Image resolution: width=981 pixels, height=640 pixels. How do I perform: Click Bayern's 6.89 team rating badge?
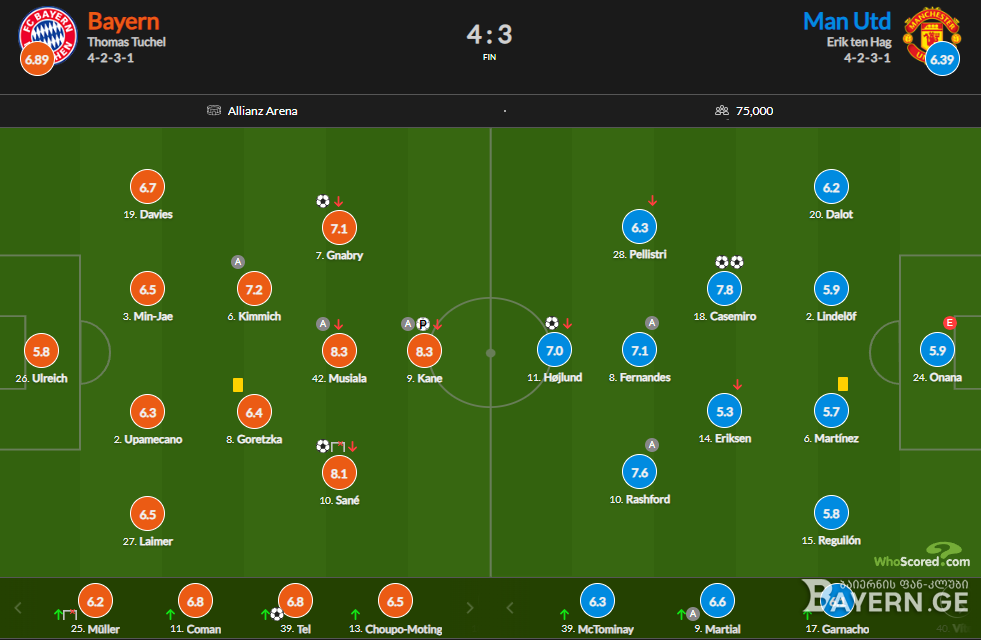tap(37, 59)
